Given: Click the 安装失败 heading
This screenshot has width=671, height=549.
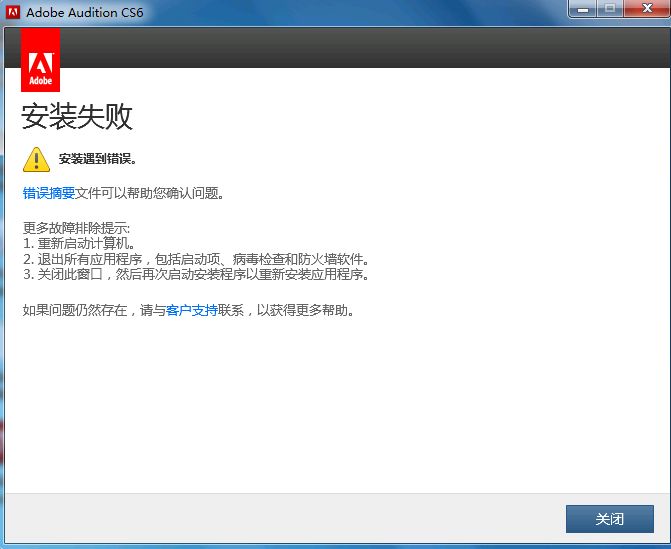Looking at the screenshot, I should 77,116.
